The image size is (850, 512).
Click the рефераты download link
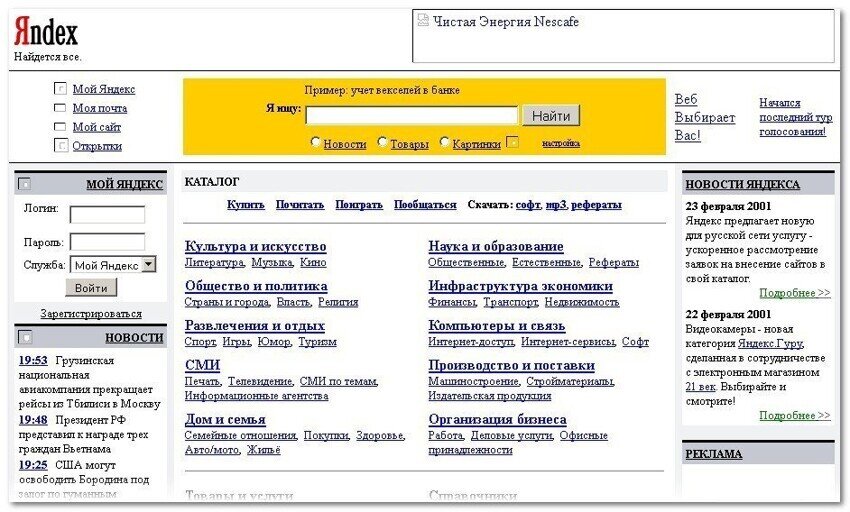tap(596, 204)
